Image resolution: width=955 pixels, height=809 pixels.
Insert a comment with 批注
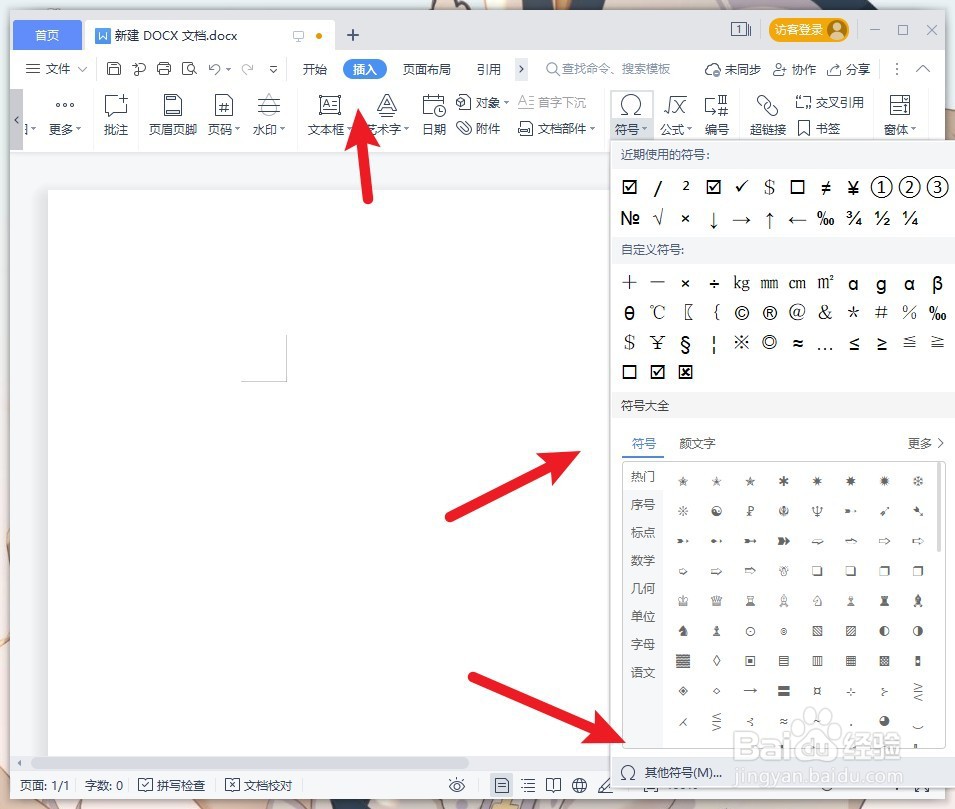[x=116, y=115]
